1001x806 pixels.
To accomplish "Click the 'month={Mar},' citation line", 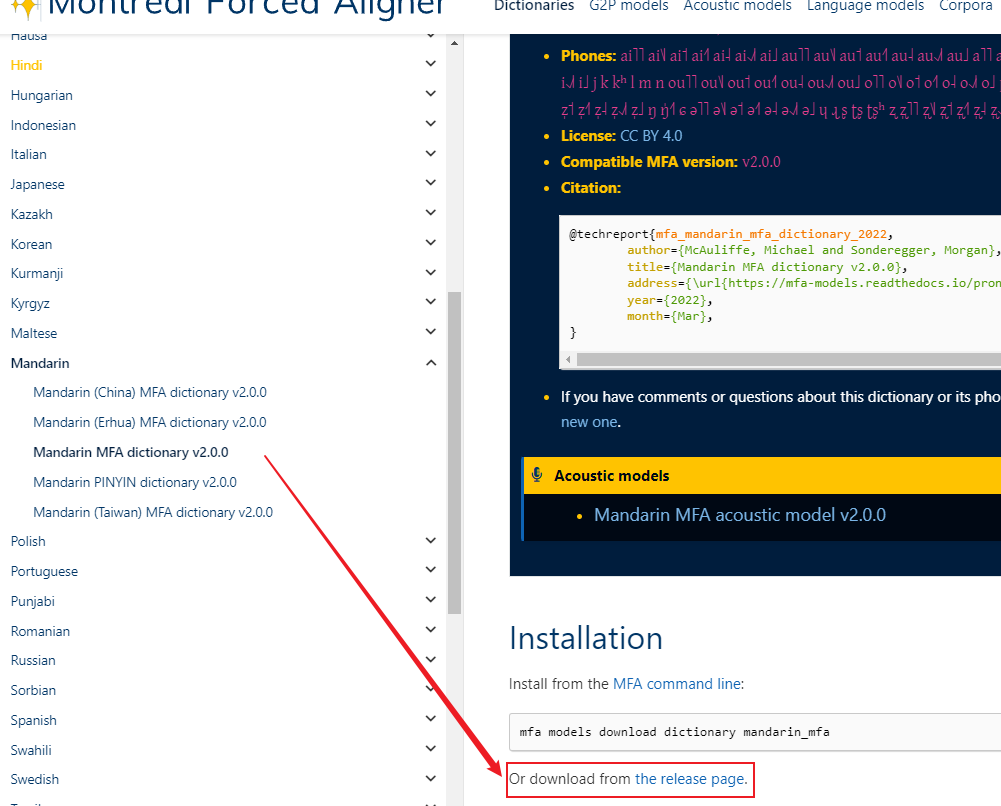I will coord(670,317).
